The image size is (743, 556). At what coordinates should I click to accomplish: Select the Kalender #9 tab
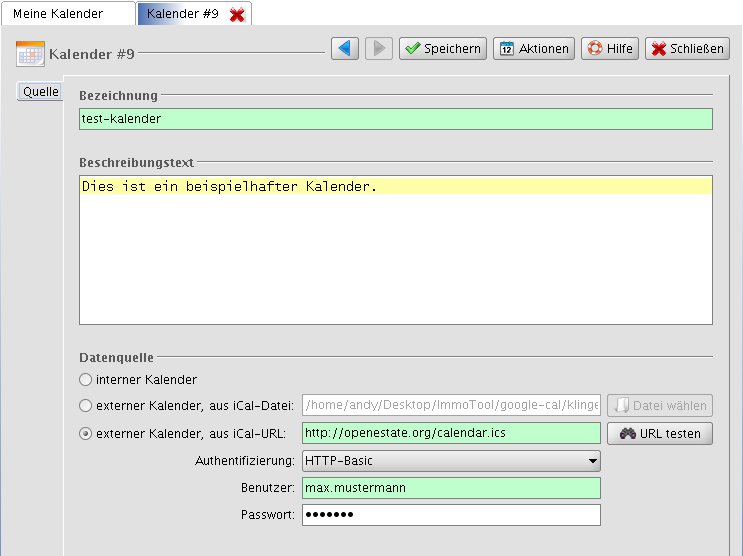182,14
